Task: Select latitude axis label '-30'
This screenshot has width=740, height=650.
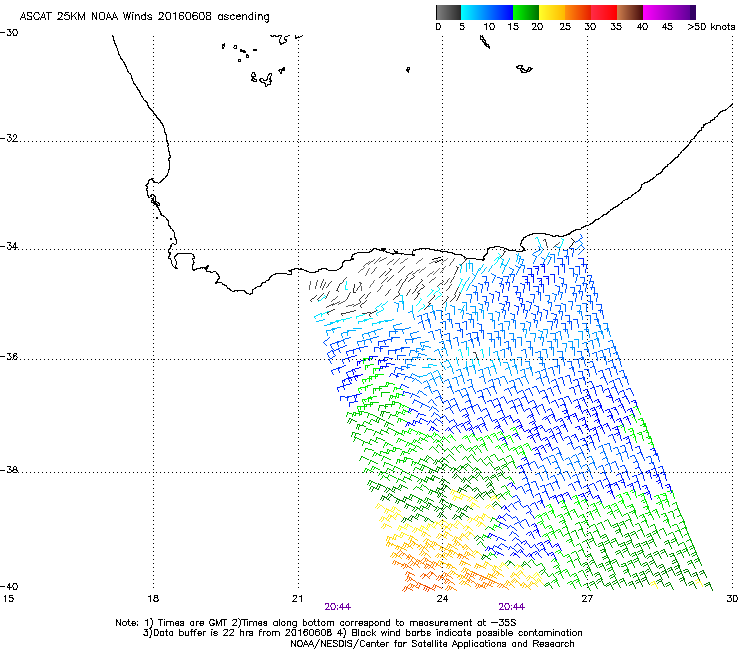Action: click(x=9, y=33)
